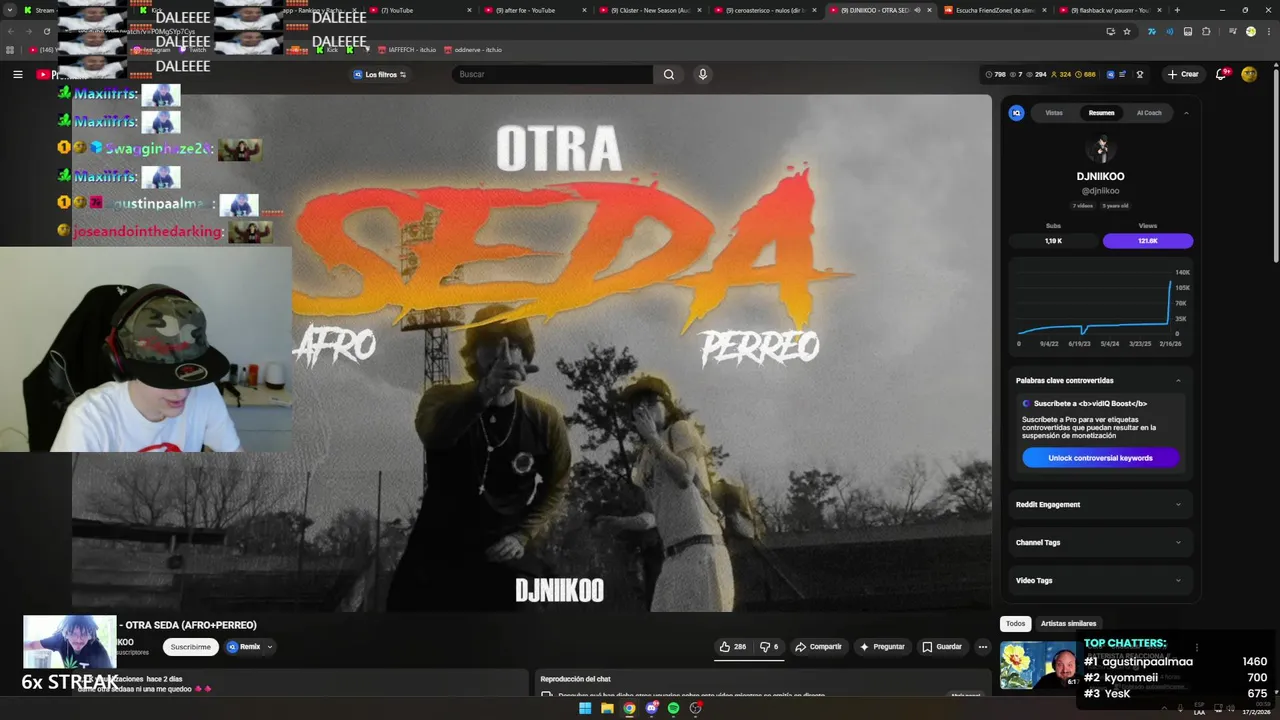
Task: Click vidIQ list icon in stats bar
Action: (1124, 74)
